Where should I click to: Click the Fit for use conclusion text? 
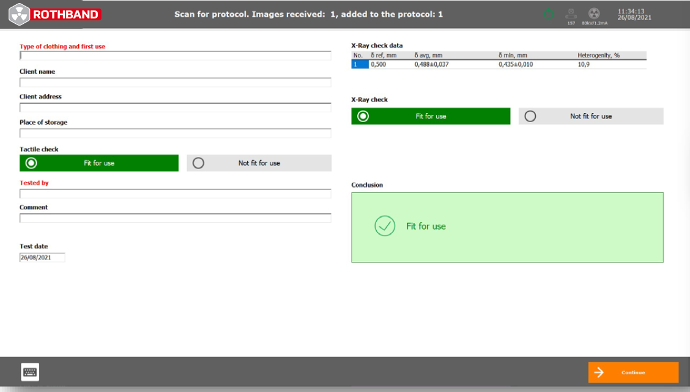pyautogui.click(x=426, y=226)
